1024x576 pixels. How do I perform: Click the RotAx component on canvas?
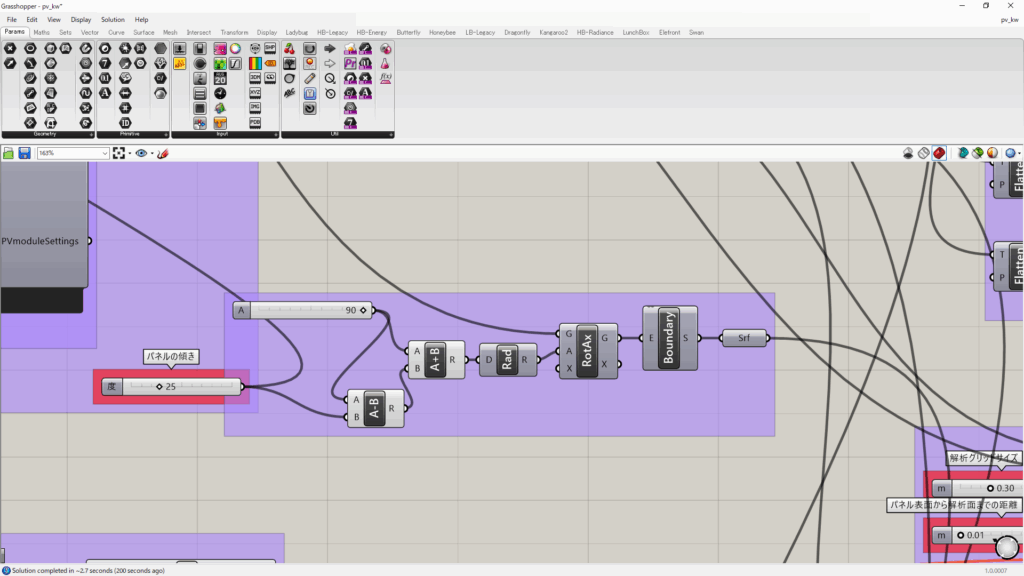tap(587, 351)
